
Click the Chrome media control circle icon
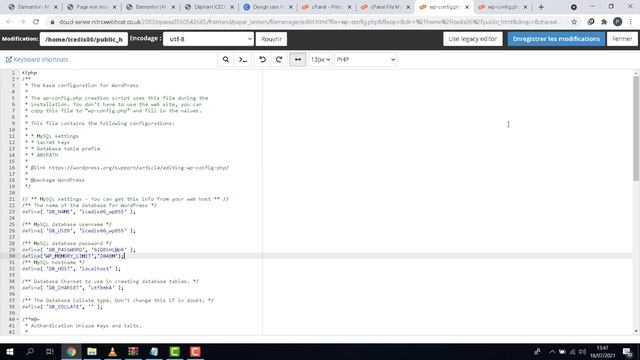click(x=574, y=7)
